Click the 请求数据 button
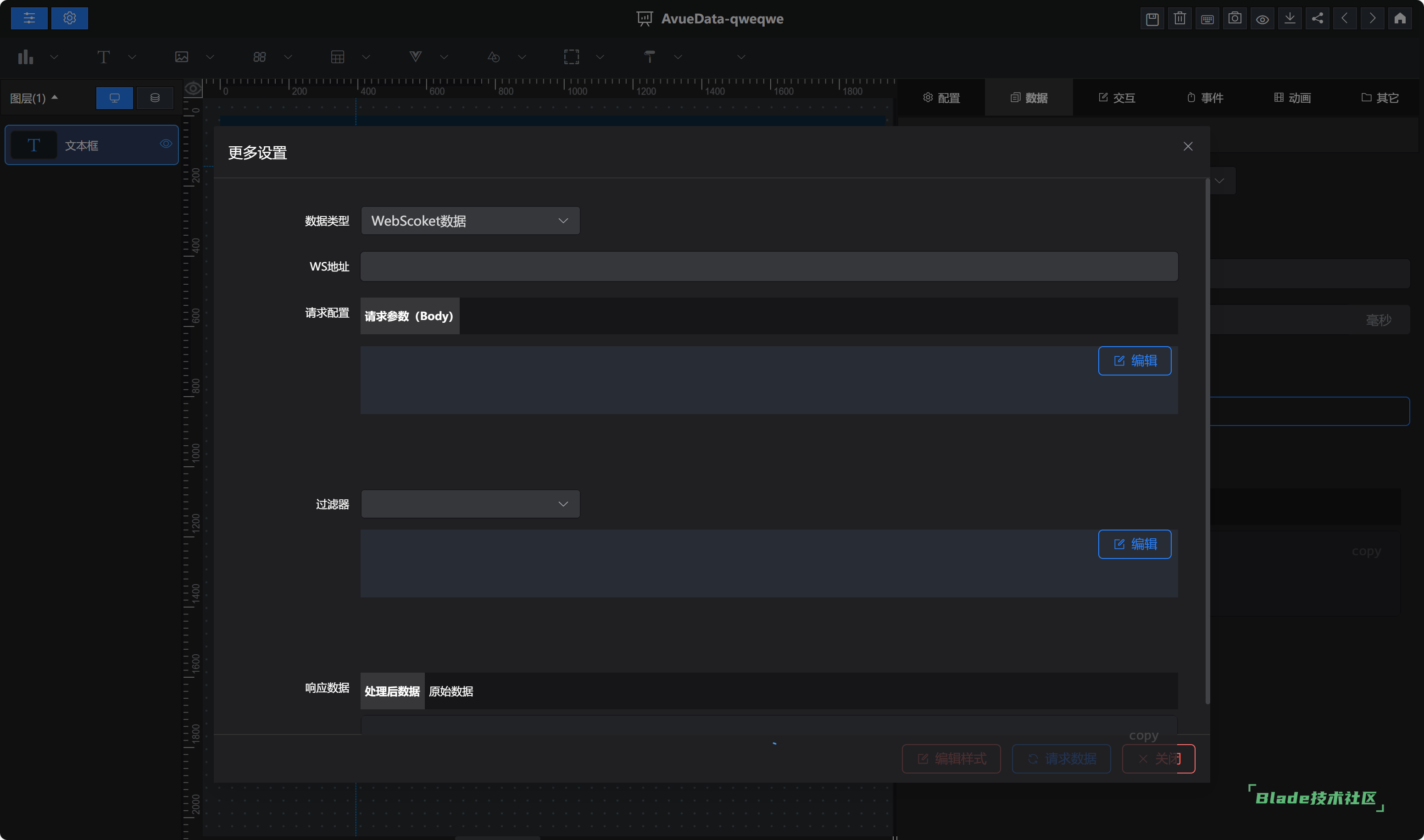The image size is (1424, 840). pyautogui.click(x=1061, y=758)
